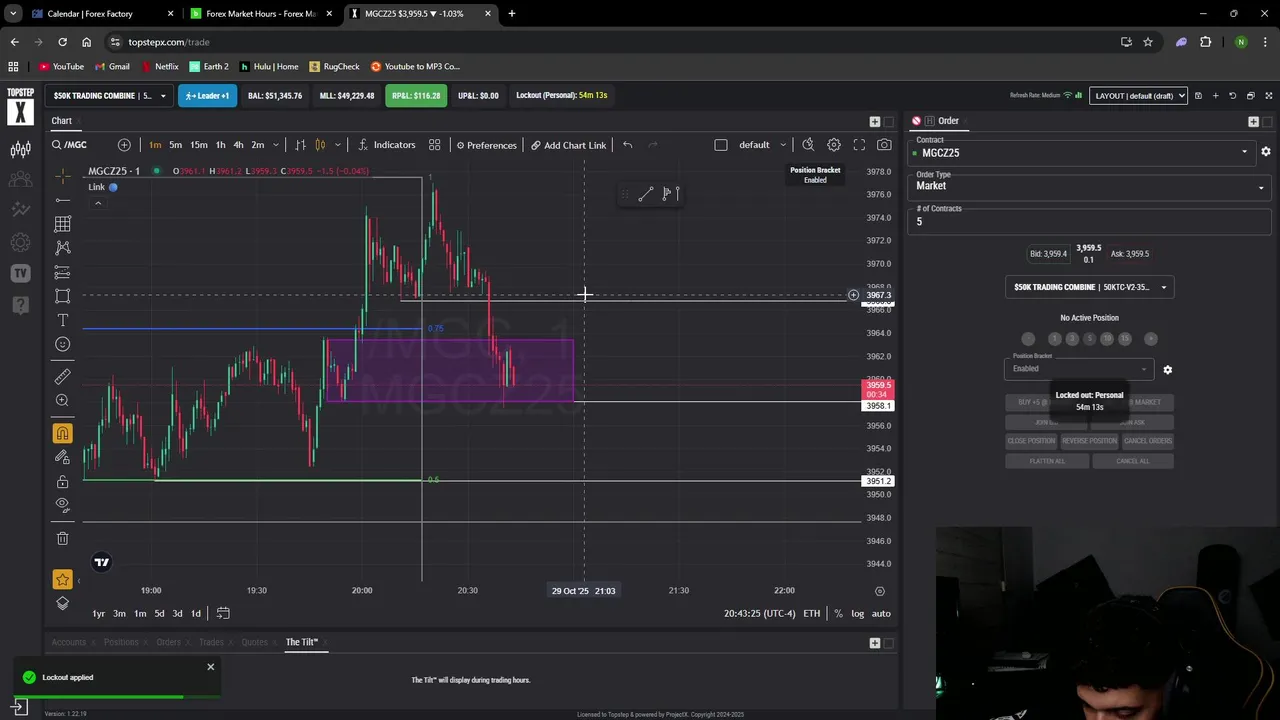Viewport: 1280px width, 720px height.
Task: Switch to the Positions tab
Action: tap(121, 642)
